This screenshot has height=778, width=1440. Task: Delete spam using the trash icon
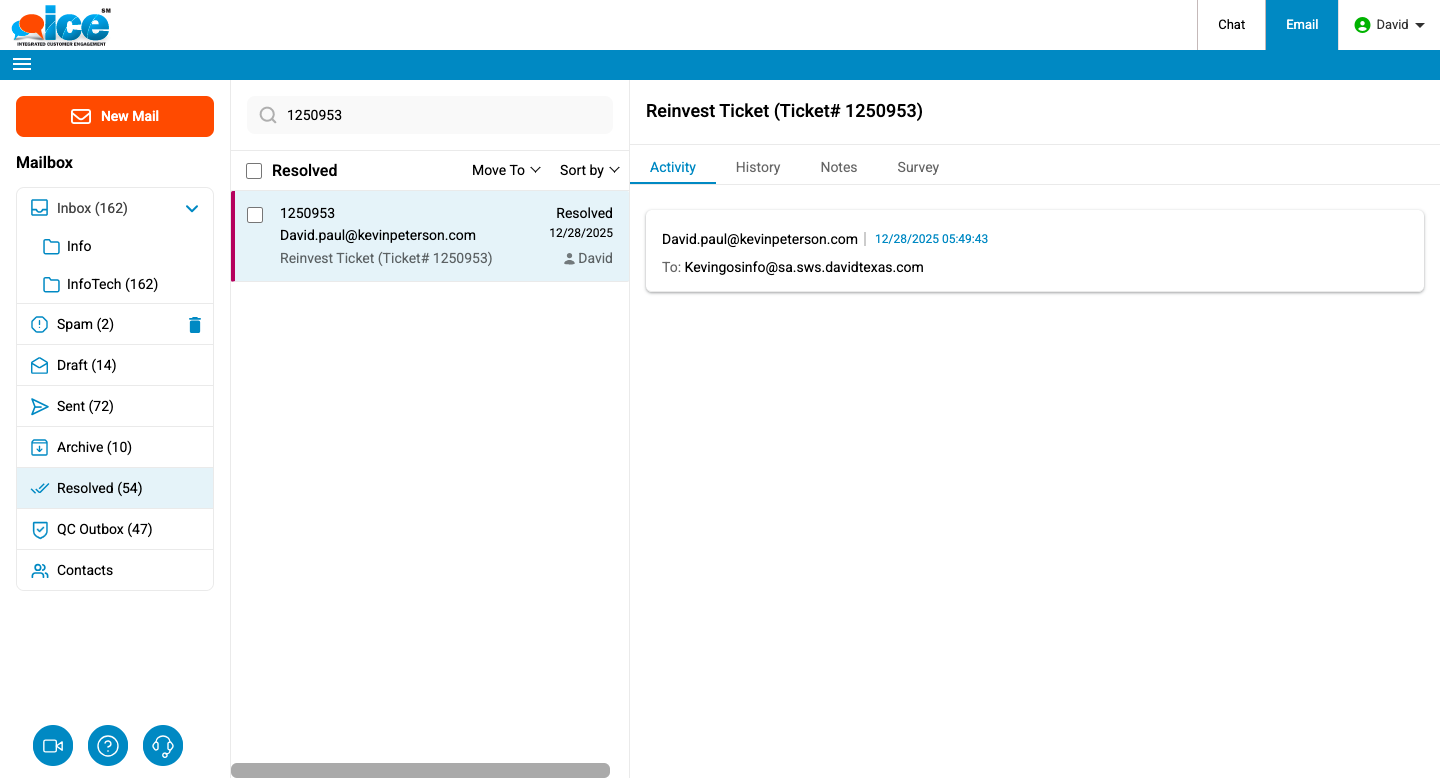click(x=195, y=325)
